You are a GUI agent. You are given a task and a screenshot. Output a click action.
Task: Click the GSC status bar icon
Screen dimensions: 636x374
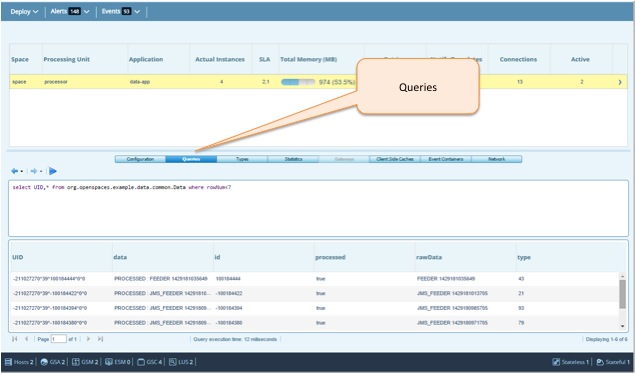[x=141, y=362]
